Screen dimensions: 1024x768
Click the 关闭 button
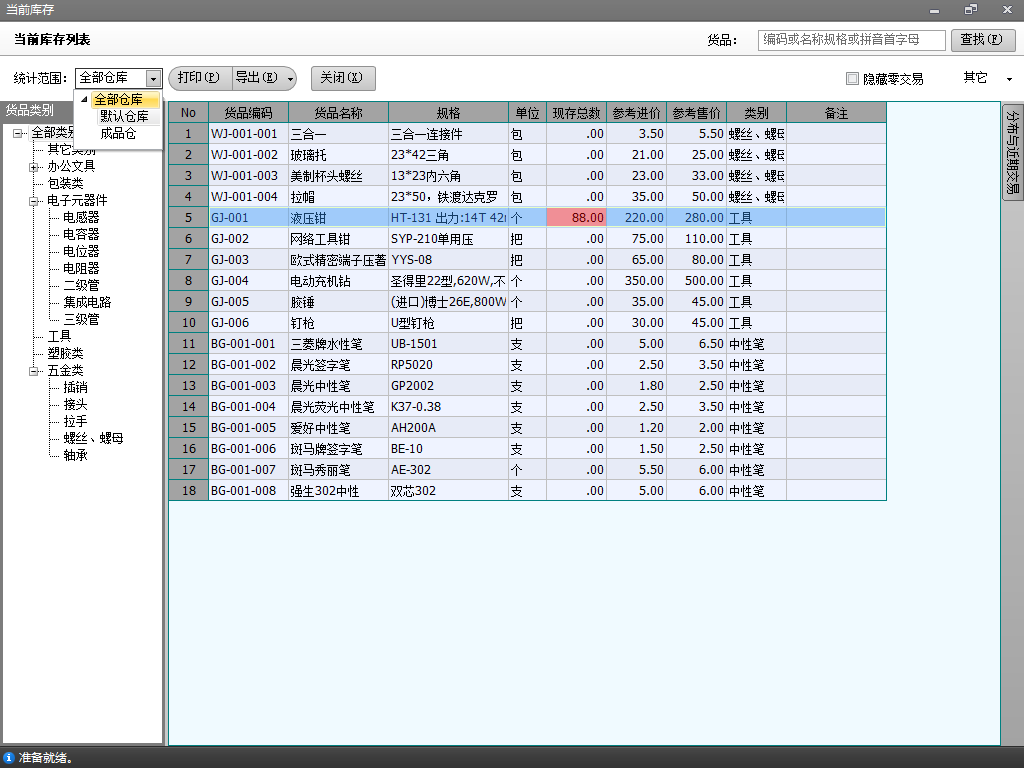click(x=343, y=78)
